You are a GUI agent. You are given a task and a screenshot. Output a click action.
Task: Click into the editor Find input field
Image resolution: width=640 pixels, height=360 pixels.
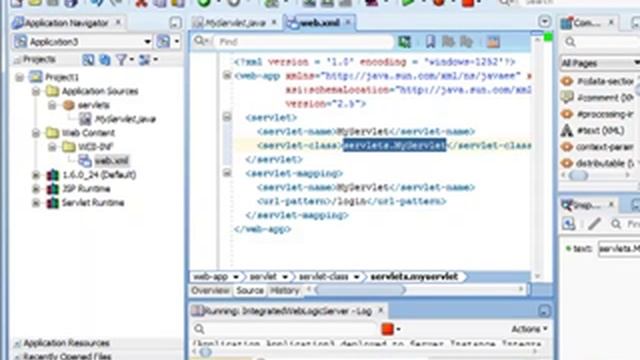[304, 42]
